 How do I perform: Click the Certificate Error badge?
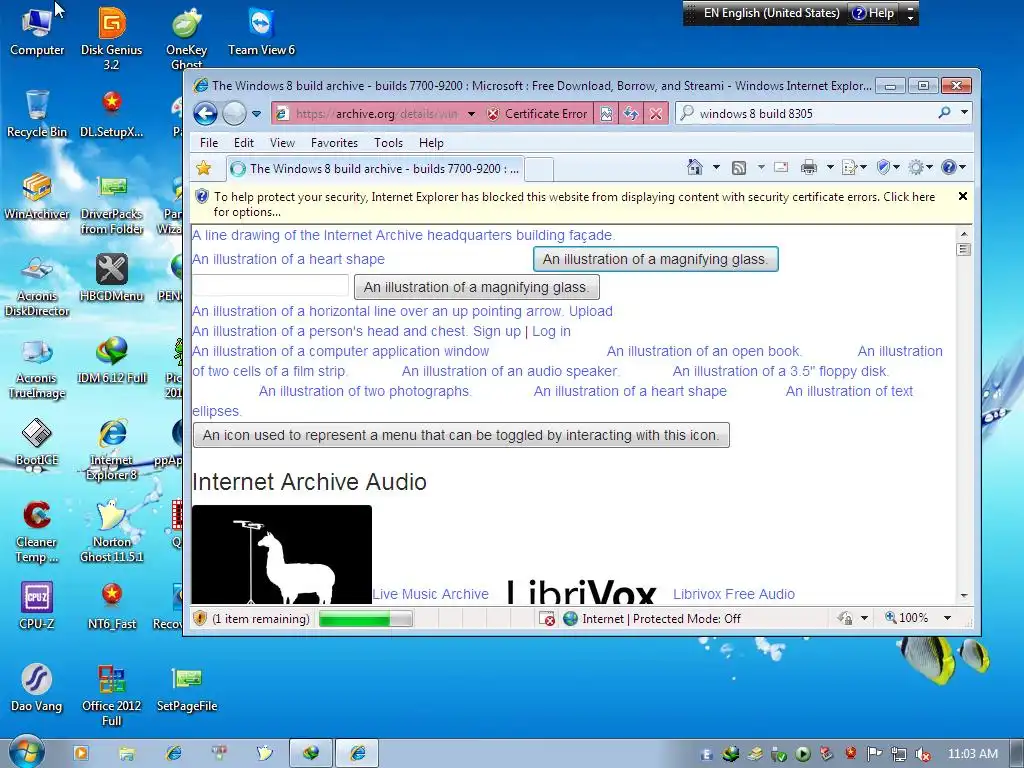(x=539, y=114)
